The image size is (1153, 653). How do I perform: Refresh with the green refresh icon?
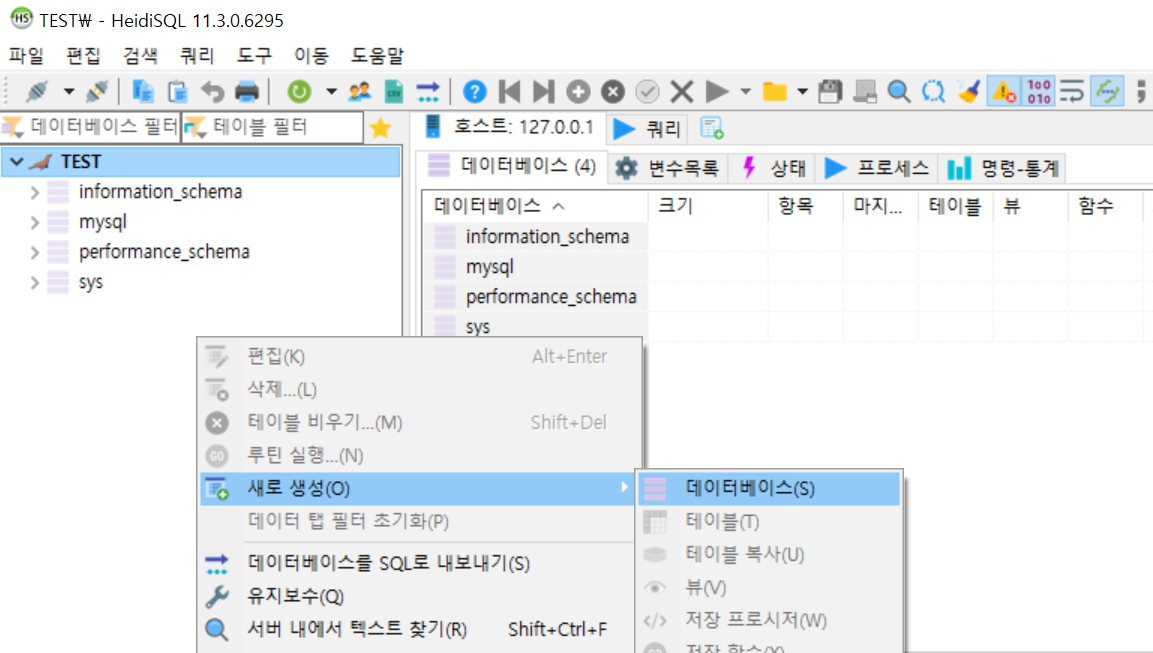coord(299,92)
